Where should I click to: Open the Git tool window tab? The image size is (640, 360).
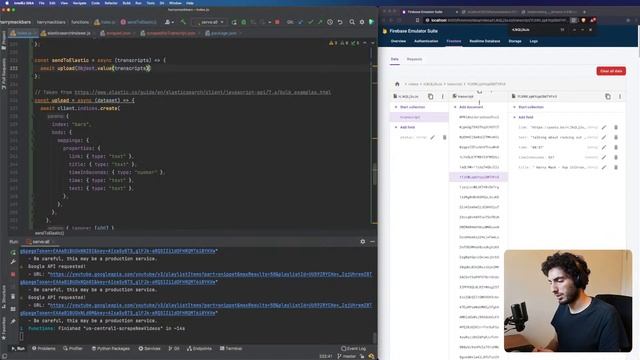coord(174,349)
